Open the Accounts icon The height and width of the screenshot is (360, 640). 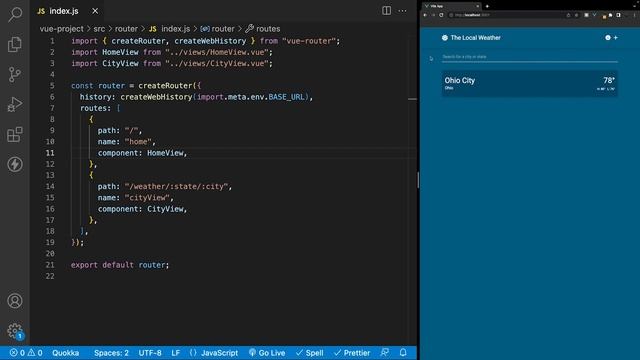pyautogui.click(x=15, y=301)
